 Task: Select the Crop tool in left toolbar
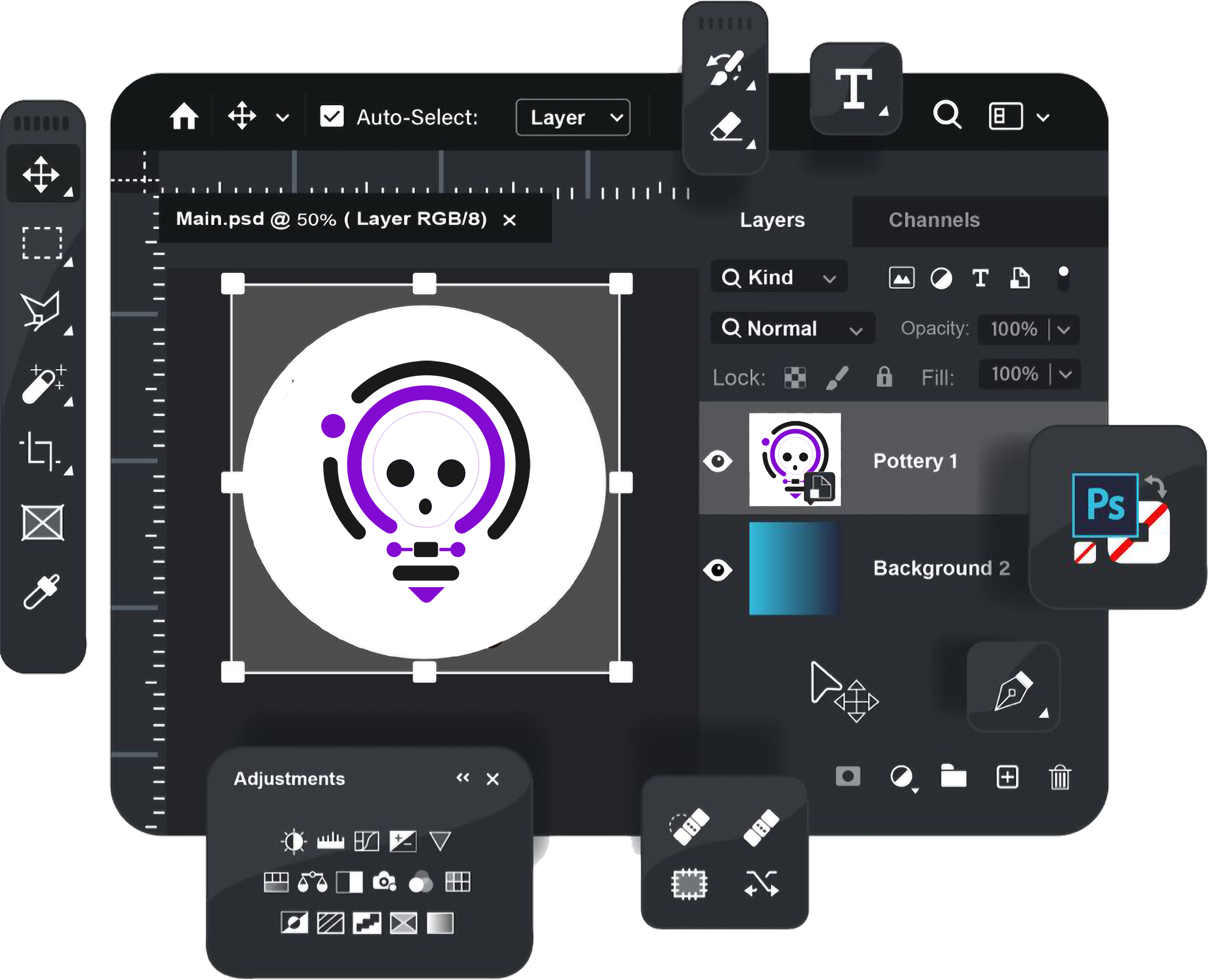pos(41,452)
